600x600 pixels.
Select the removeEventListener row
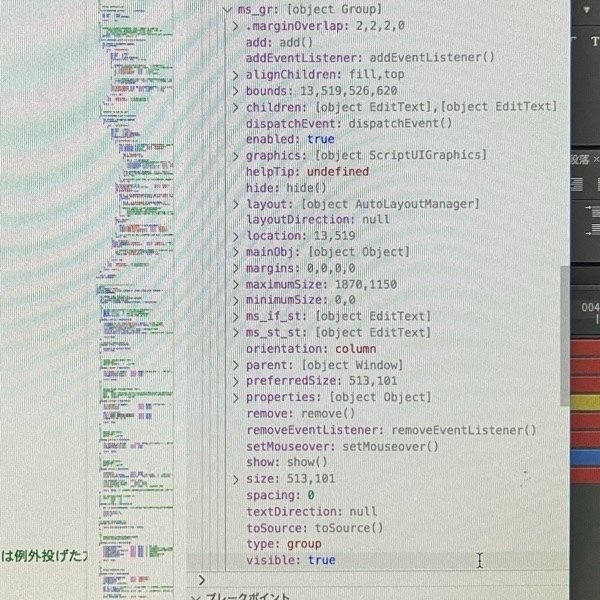(391, 430)
